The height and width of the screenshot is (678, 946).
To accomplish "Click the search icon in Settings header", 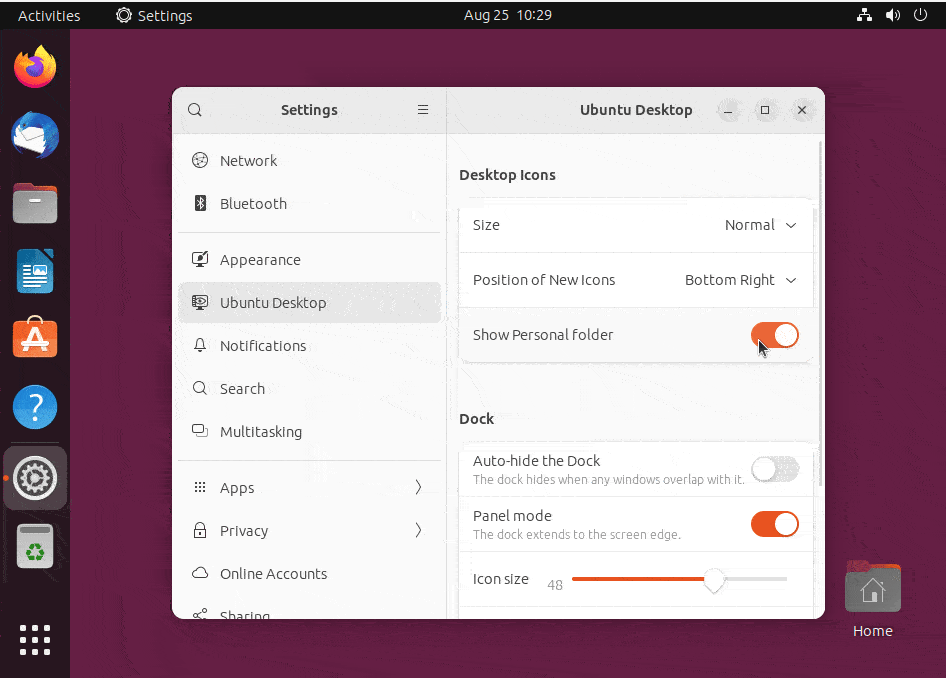I will 194,110.
